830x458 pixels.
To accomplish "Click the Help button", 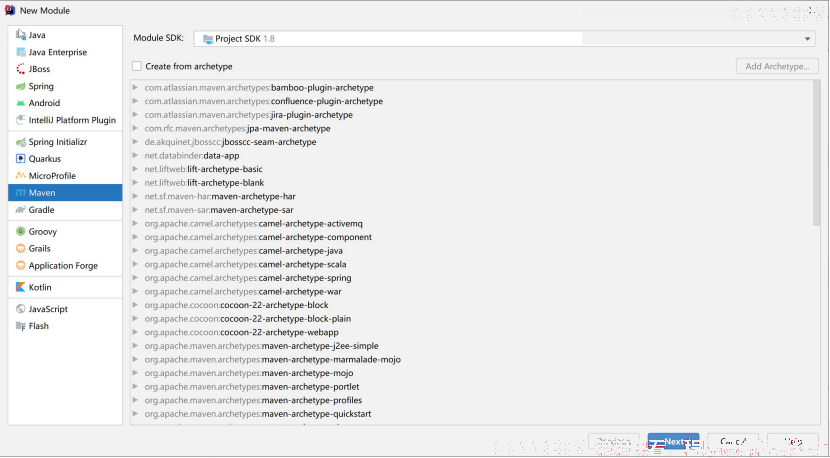I will point(793,442).
